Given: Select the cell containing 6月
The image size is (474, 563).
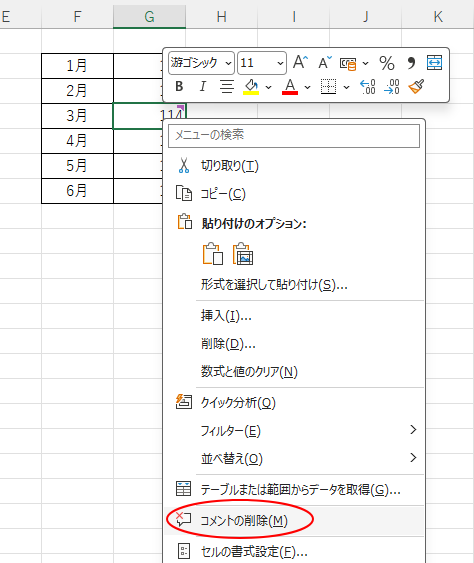Looking at the screenshot, I should (77, 191).
